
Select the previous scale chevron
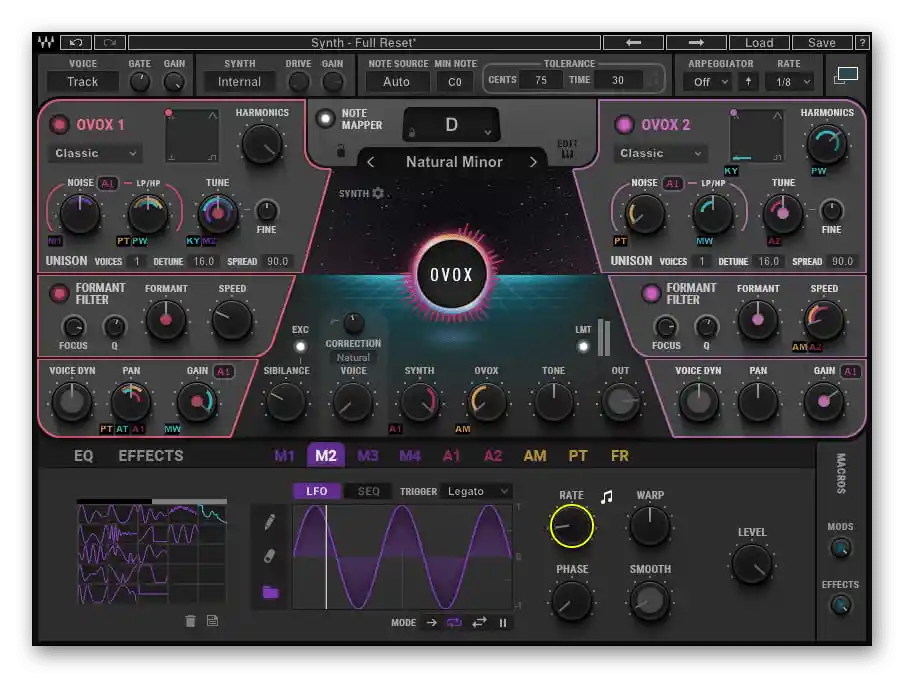coord(371,163)
